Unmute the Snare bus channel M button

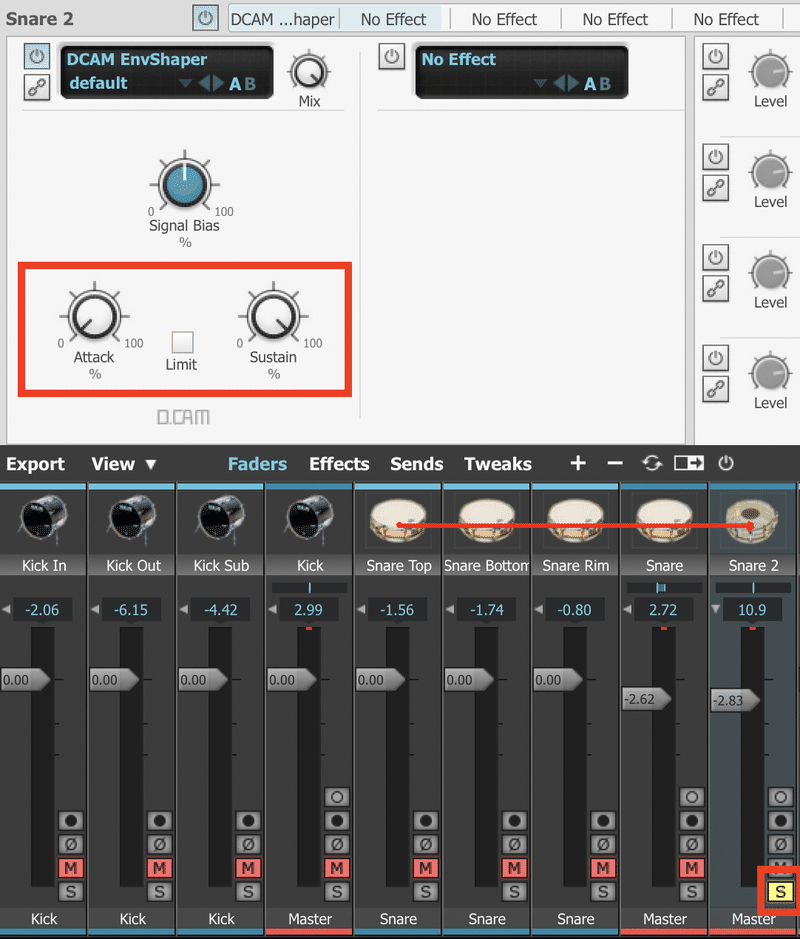pos(691,868)
